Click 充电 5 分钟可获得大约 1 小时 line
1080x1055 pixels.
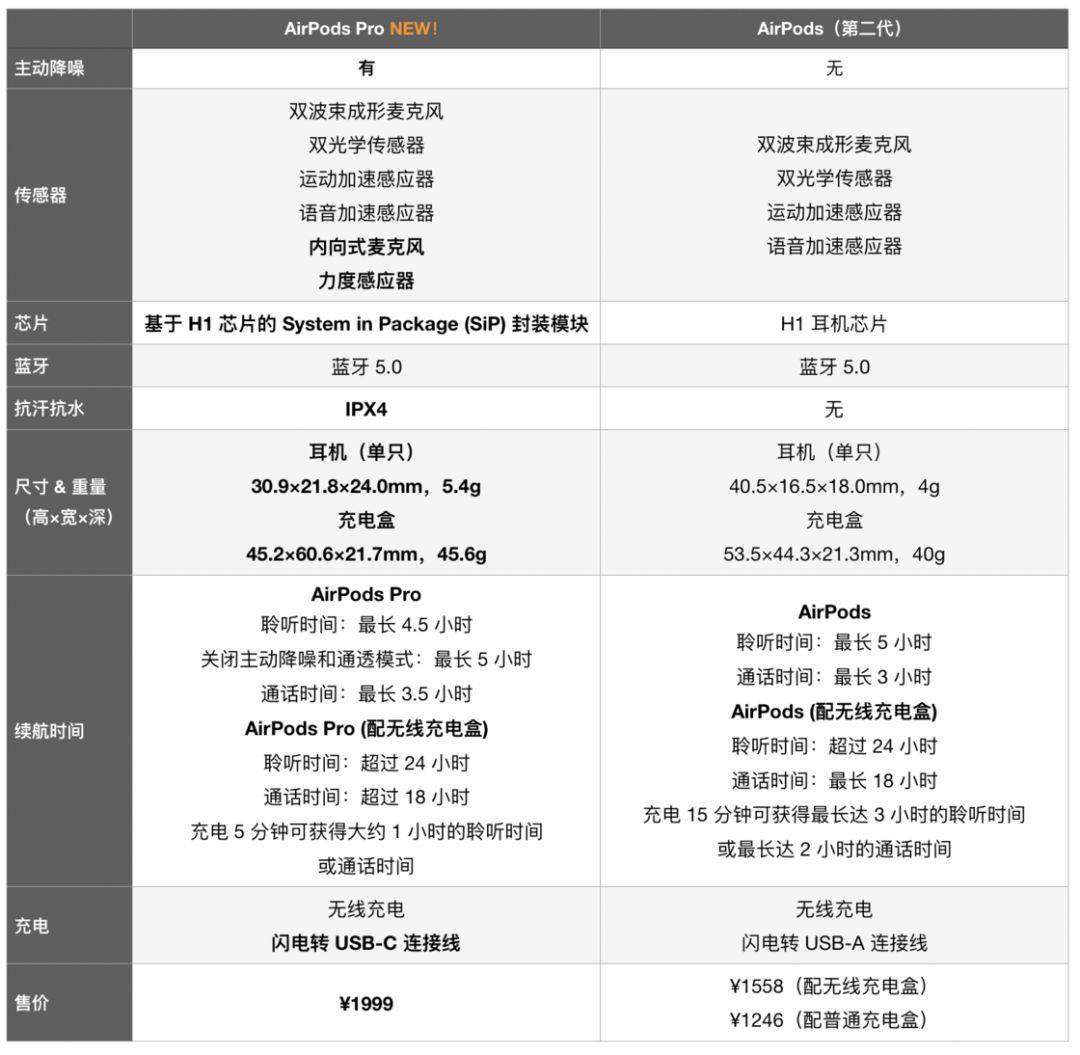366,831
